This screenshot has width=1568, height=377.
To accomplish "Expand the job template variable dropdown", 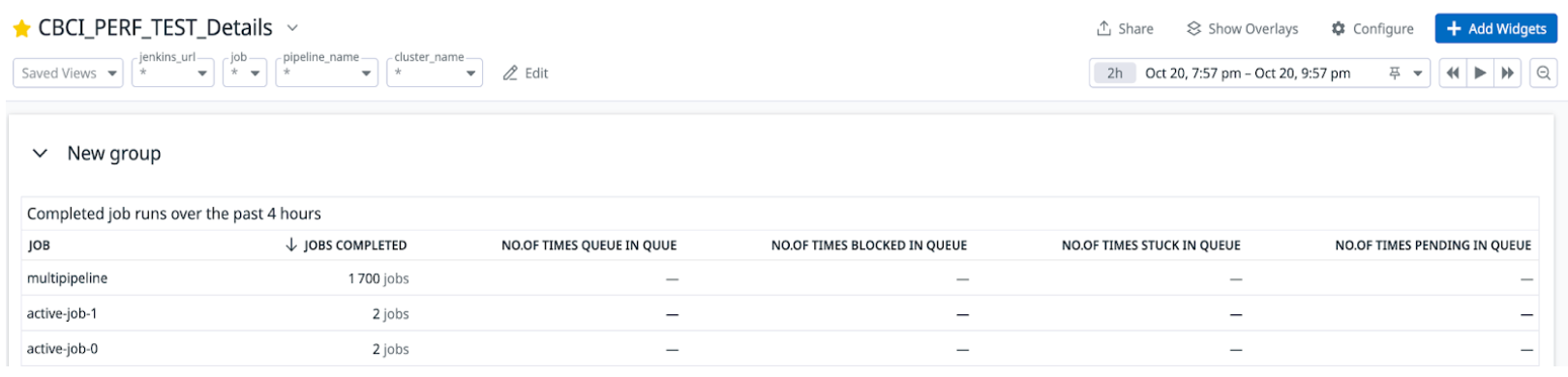I will pos(245,73).
